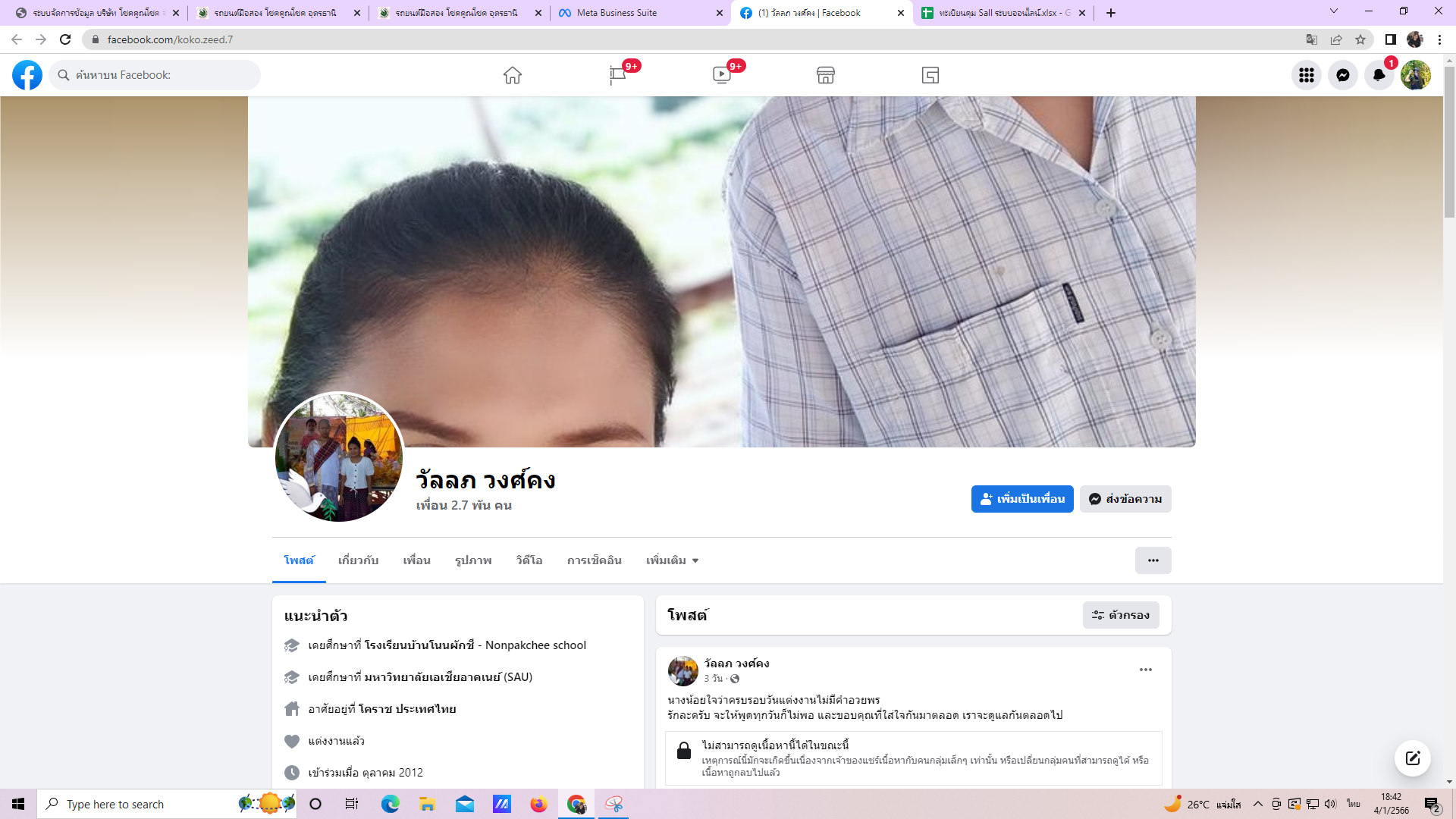
Task: Open the ตัวกรอง posts filter button
Action: coord(1121,615)
